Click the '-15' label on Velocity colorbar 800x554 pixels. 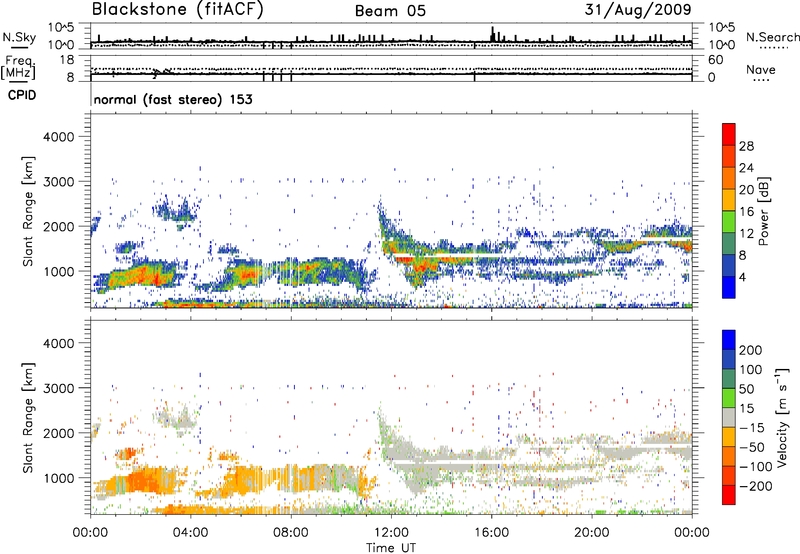752,427
